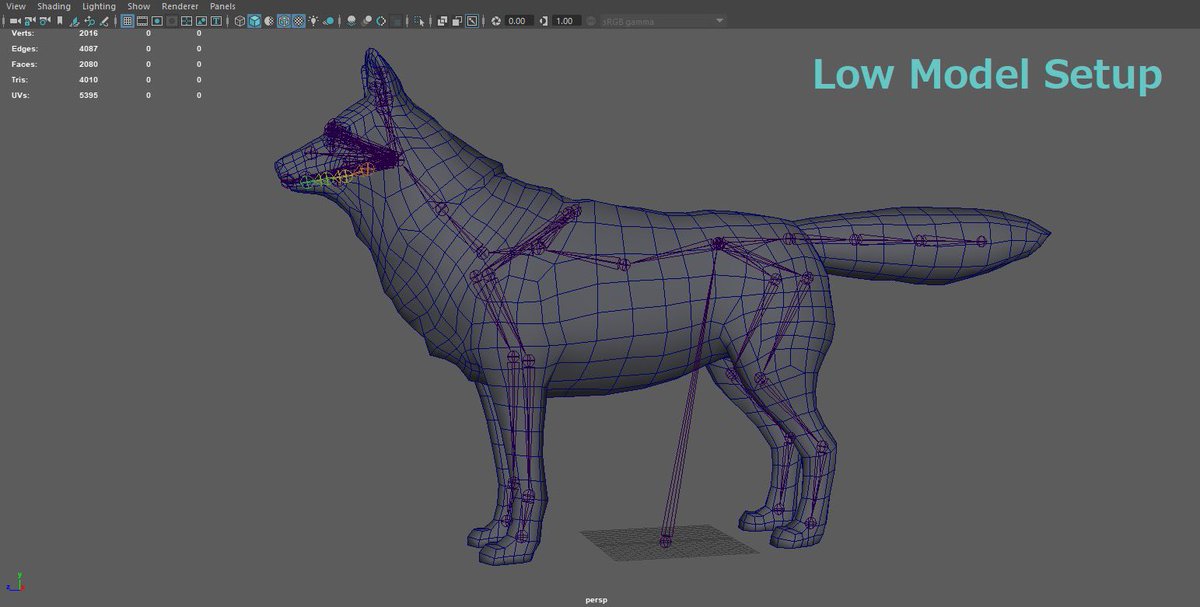Toggle X-Ray Joints display
Image resolution: width=1200 pixels, height=607 pixels.
tap(472, 21)
